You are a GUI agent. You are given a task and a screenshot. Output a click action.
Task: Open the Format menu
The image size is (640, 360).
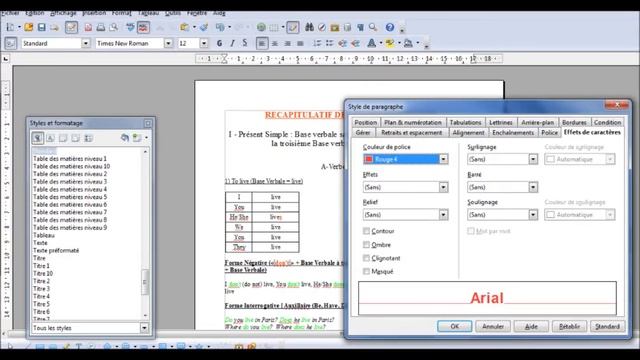click(121, 13)
